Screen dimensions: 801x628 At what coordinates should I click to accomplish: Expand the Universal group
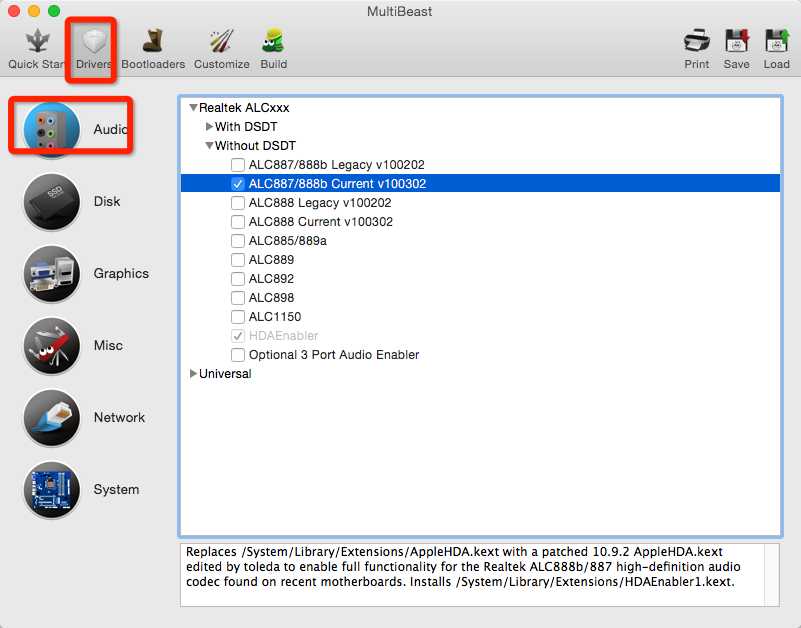pos(193,374)
